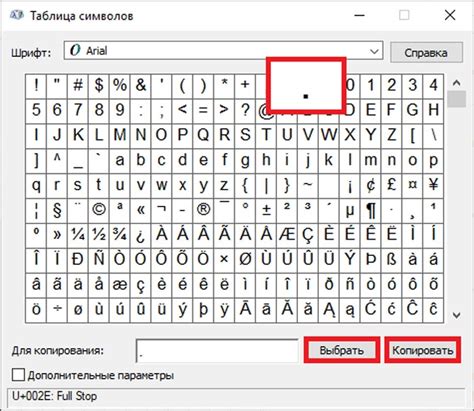Viewport: 474px width, 411px height.
Task: Pick the pound sterling £ symbol
Action: (391, 186)
